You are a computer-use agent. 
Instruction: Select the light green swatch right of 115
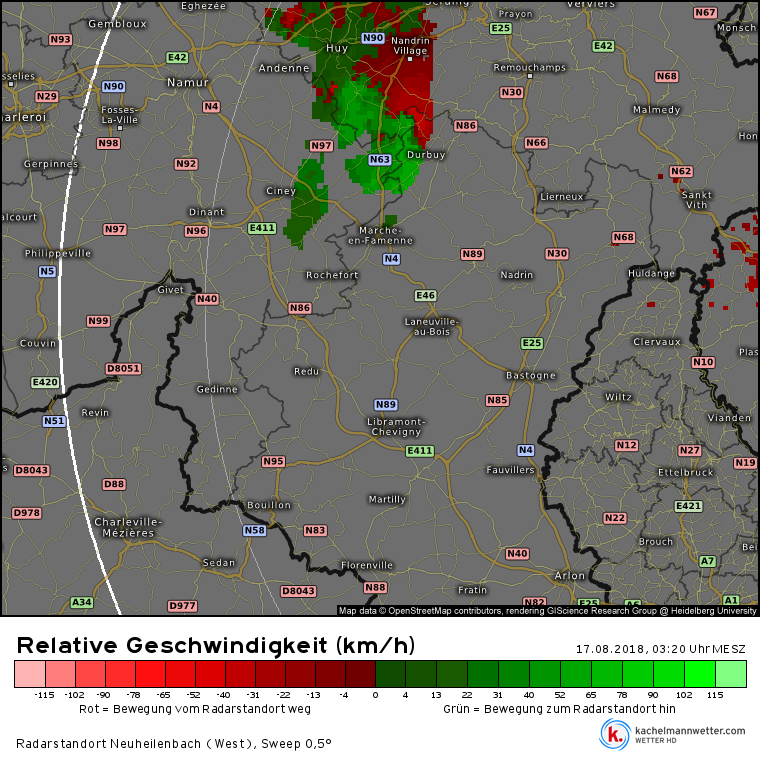click(731, 674)
